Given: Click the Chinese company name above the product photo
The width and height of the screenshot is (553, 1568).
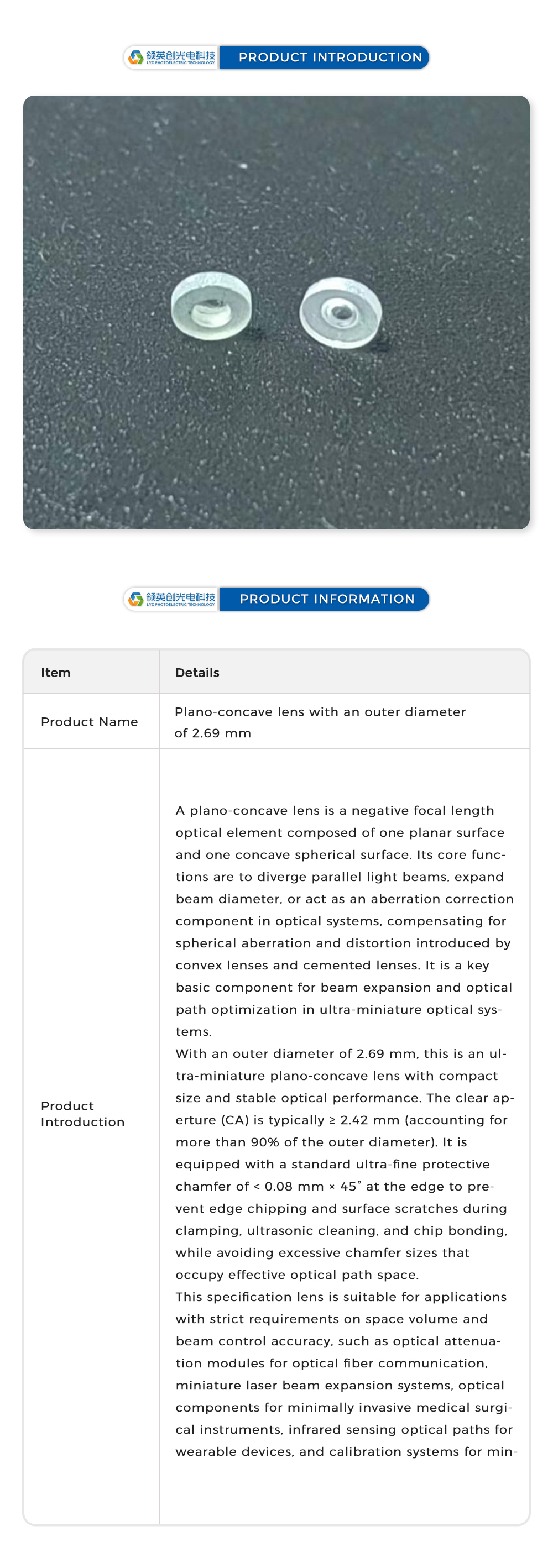Looking at the screenshot, I should (180, 55).
